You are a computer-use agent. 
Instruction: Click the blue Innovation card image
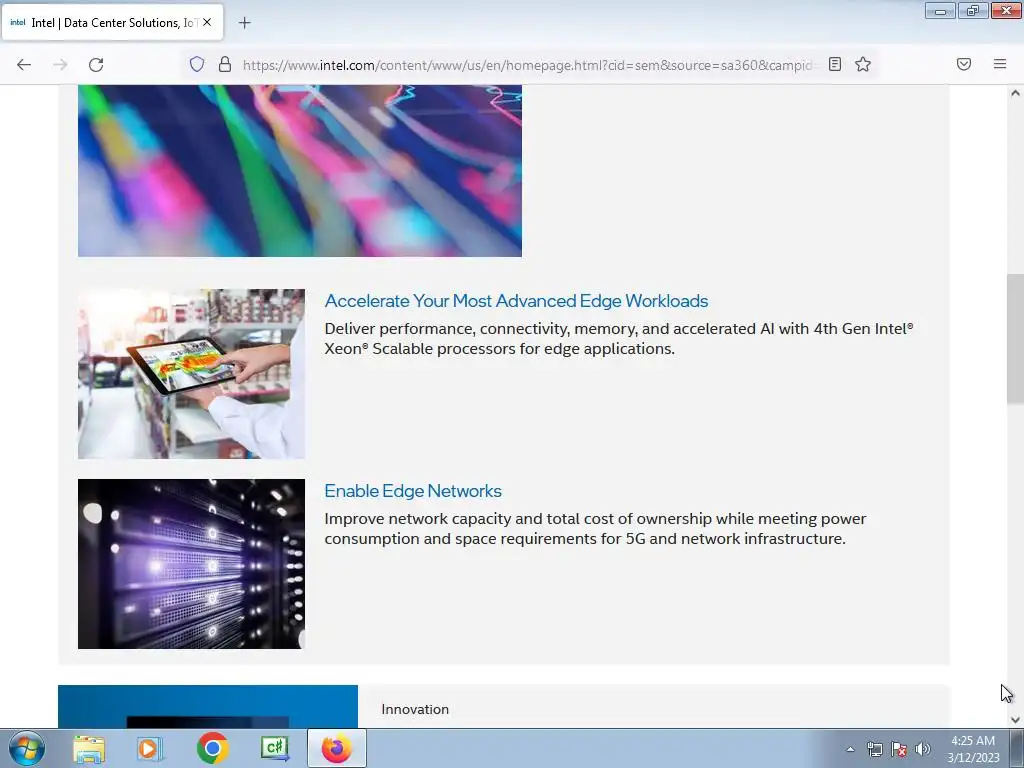click(208, 707)
